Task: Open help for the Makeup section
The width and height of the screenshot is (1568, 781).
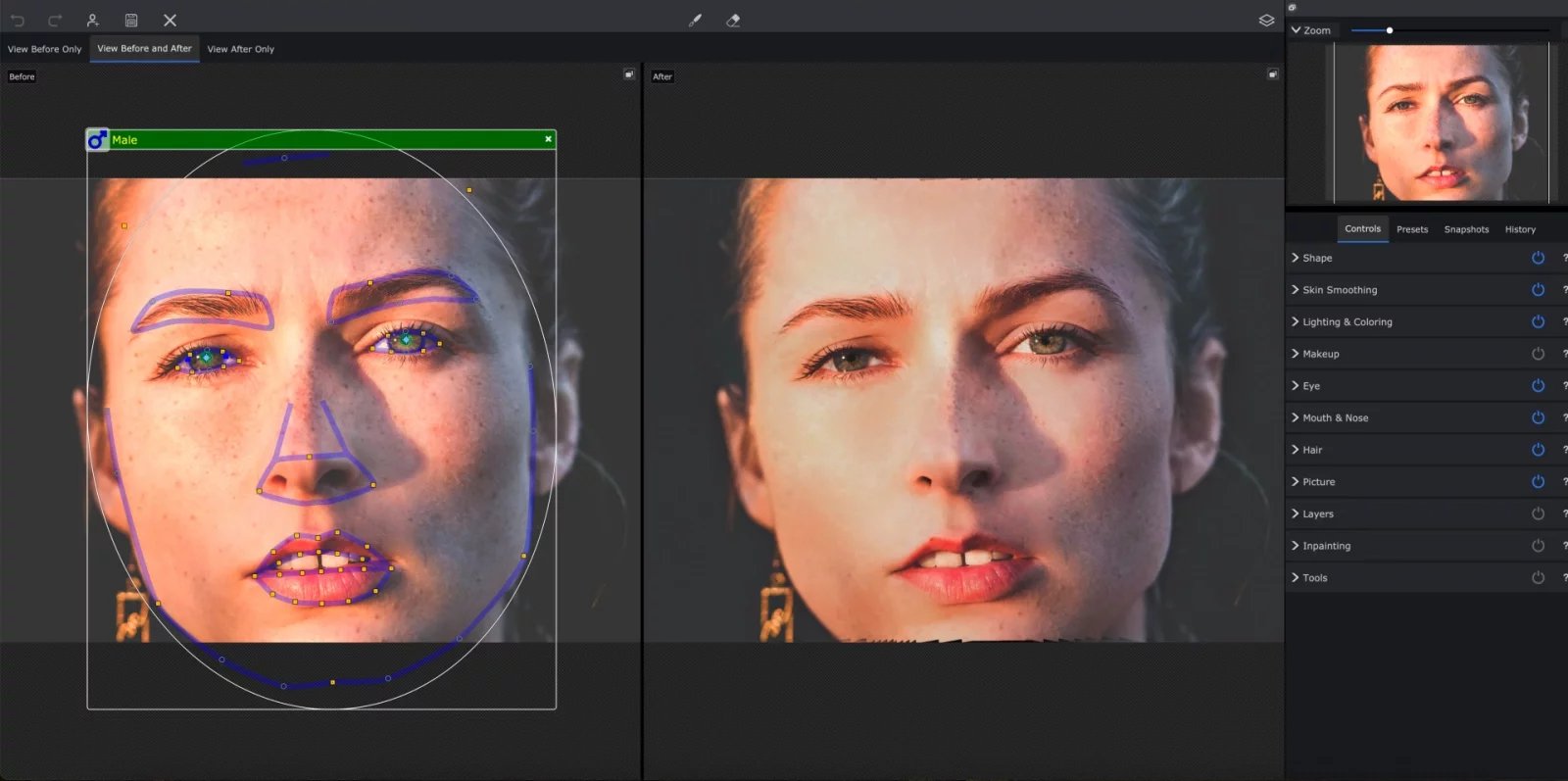Action: (1564, 354)
